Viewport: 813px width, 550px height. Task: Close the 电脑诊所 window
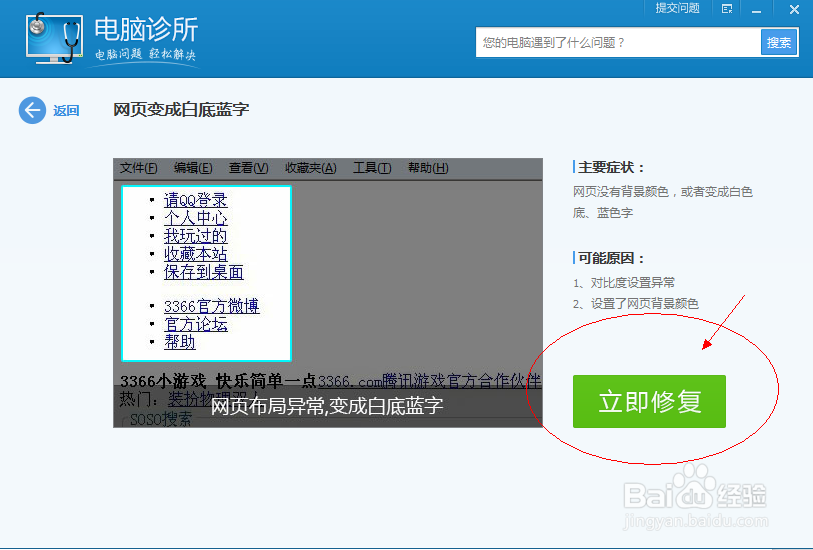pos(794,9)
